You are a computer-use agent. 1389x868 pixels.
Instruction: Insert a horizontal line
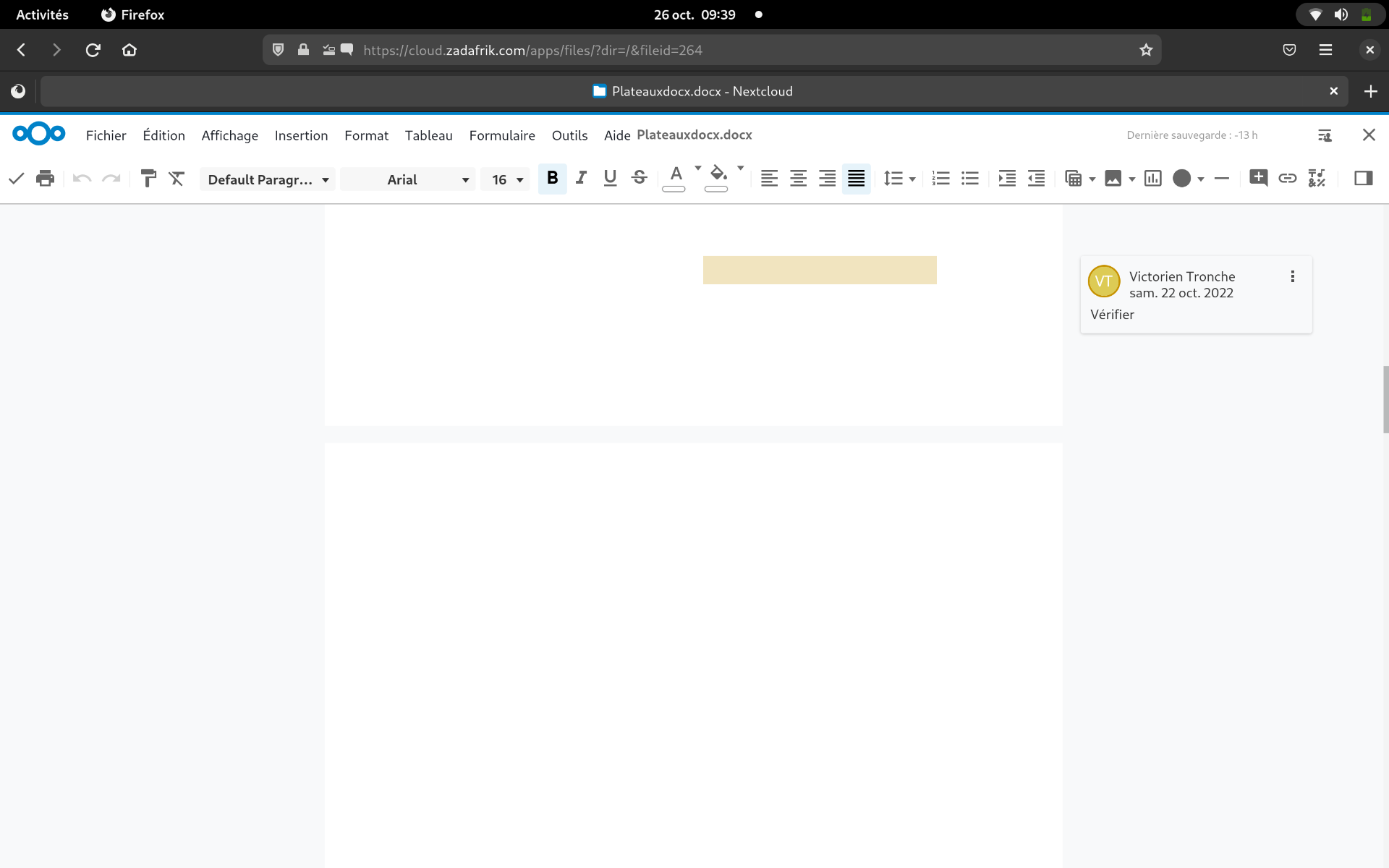[x=1221, y=179]
